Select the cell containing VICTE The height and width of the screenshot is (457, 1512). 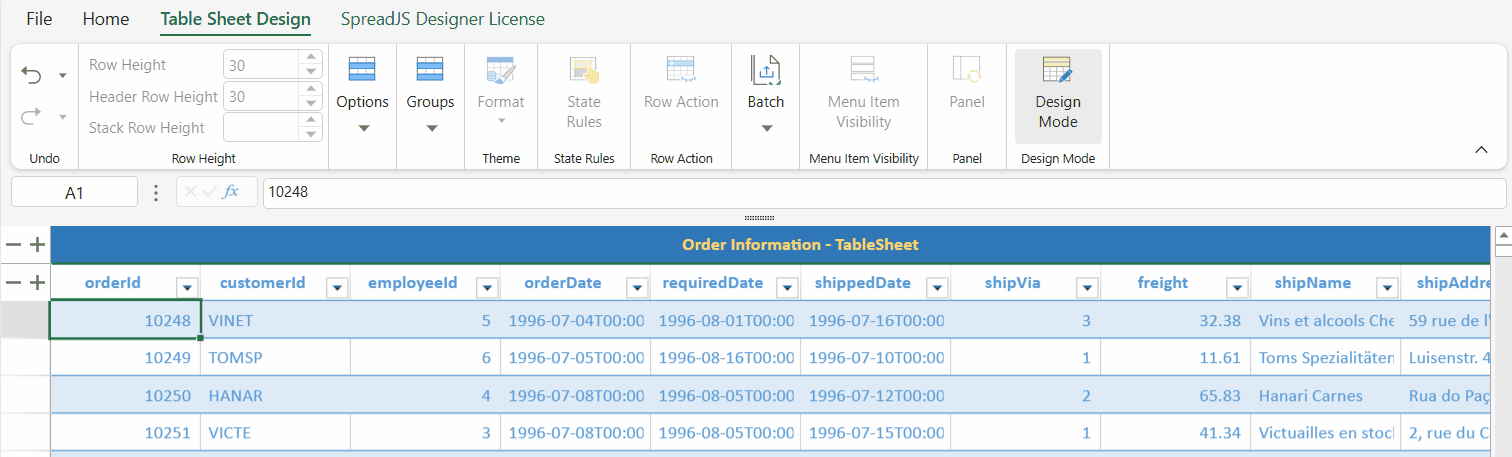pyautogui.click(x=276, y=433)
